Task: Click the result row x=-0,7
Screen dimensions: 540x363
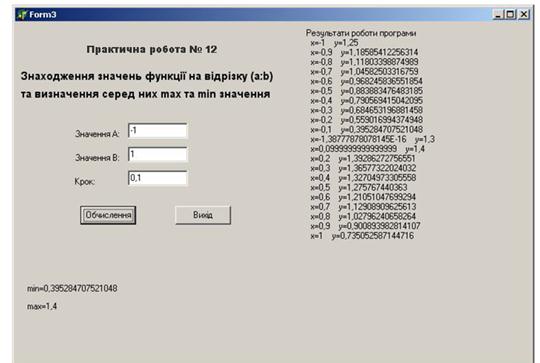Action: click(364, 72)
